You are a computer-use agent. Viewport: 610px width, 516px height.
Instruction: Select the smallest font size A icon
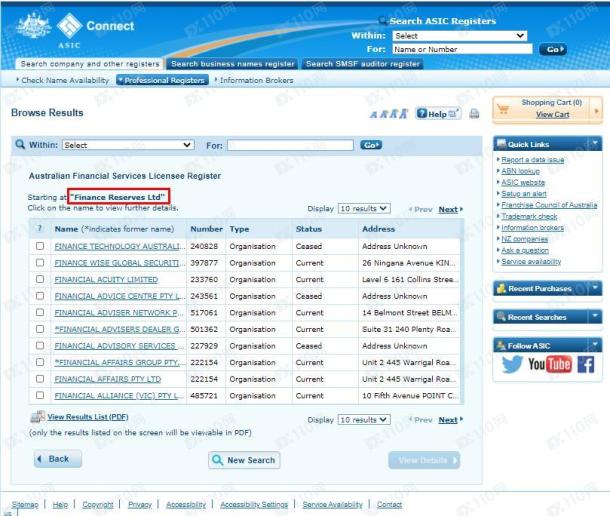(x=373, y=115)
